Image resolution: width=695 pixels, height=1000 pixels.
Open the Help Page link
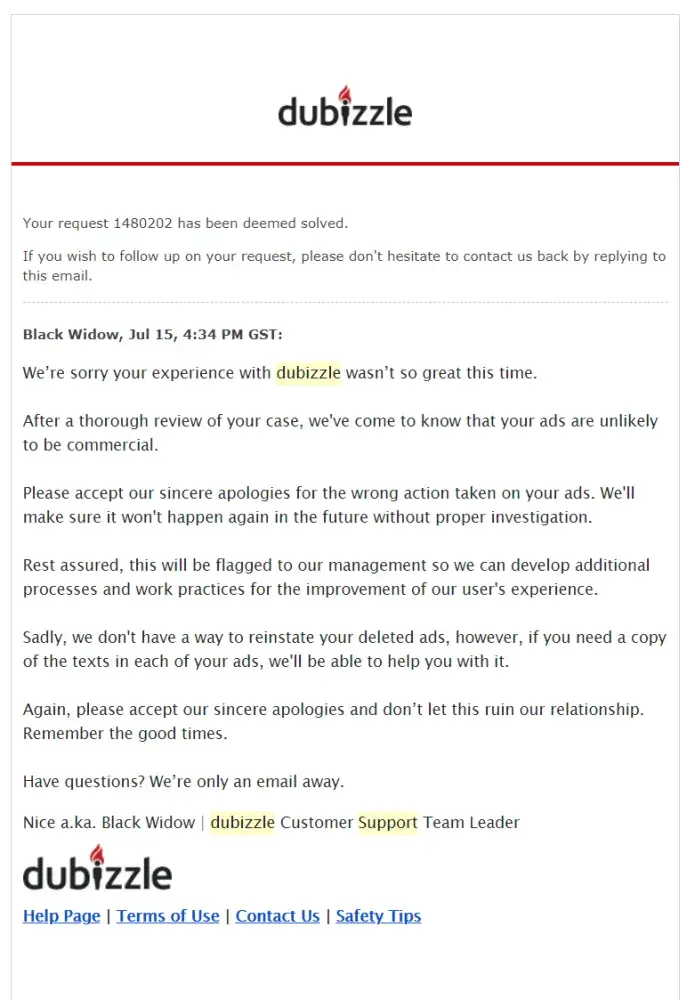point(61,916)
